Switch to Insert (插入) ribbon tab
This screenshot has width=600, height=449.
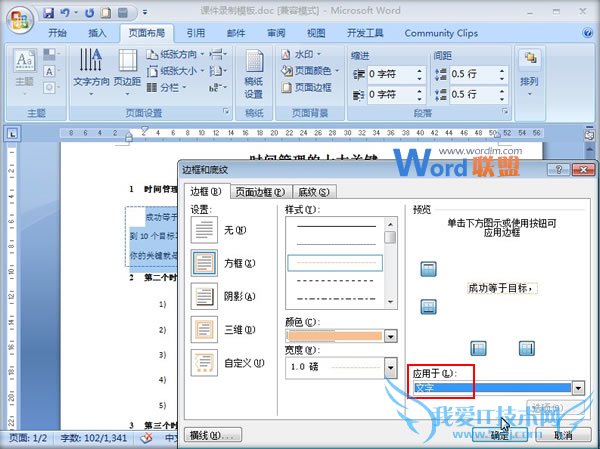coord(97,33)
